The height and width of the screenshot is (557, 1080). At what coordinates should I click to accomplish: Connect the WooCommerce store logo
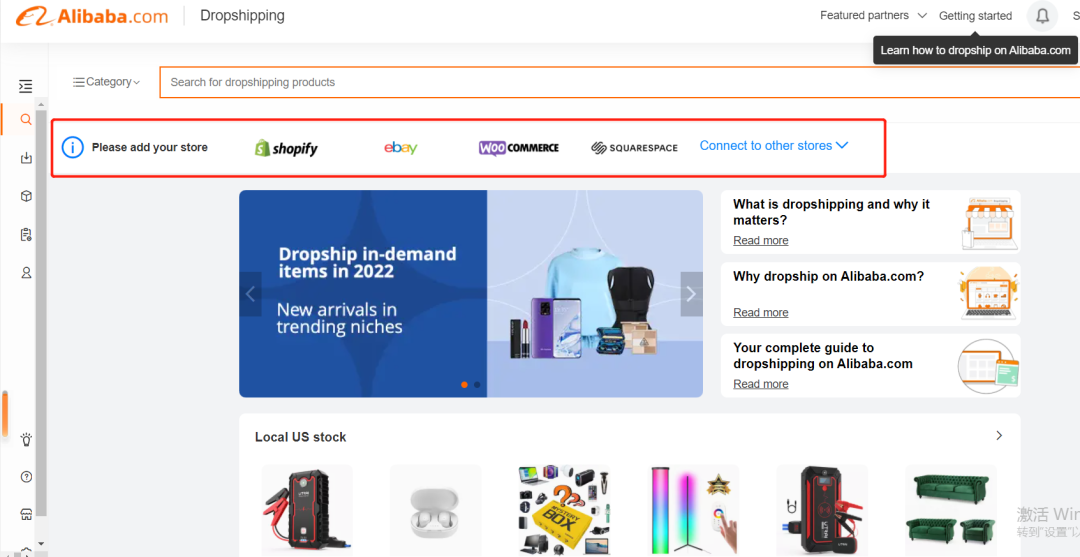(x=519, y=148)
